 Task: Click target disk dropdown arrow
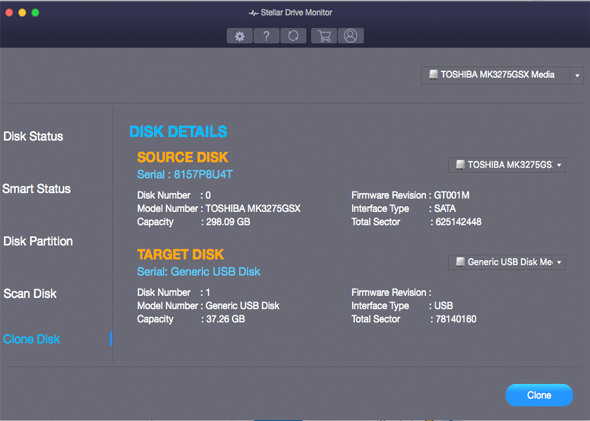(x=559, y=262)
